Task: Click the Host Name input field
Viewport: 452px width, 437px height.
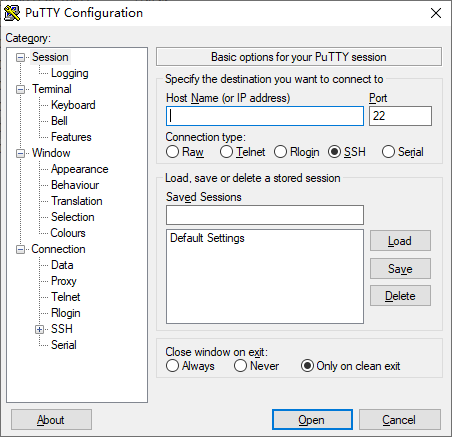Action: pyautogui.click(x=265, y=116)
